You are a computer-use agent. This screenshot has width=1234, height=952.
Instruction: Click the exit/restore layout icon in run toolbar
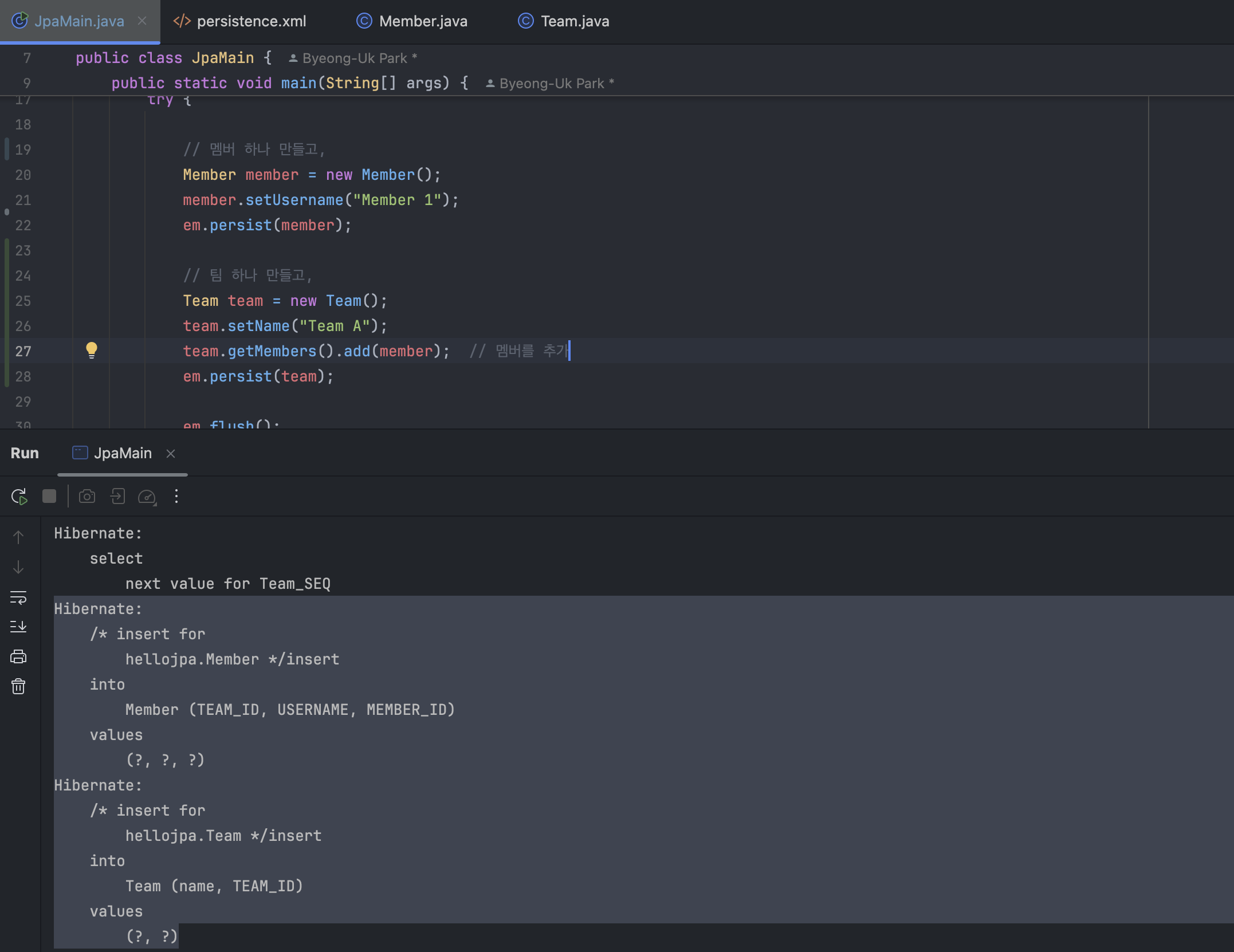click(x=117, y=496)
